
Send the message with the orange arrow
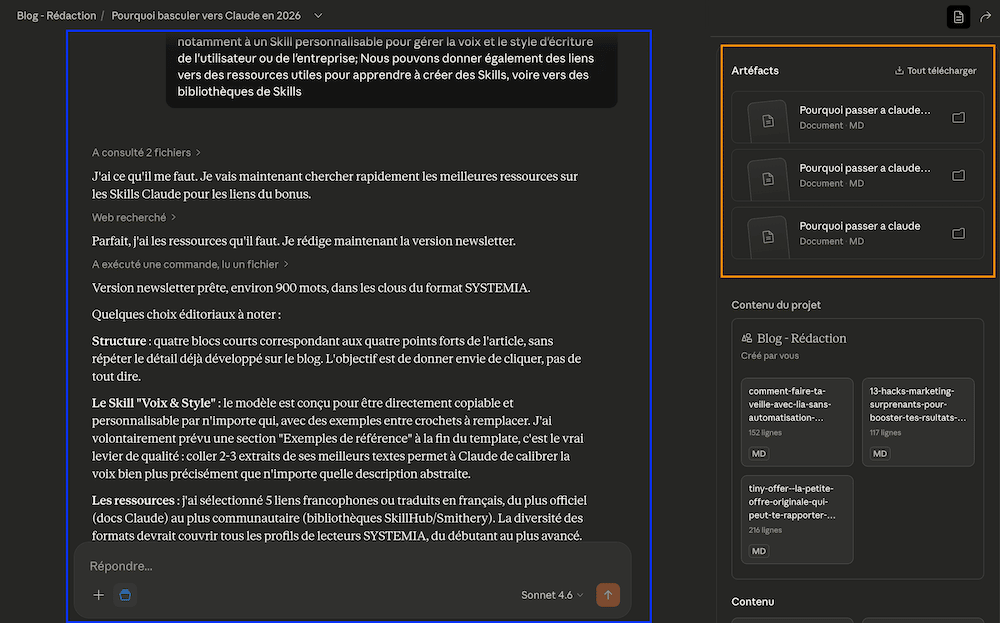(x=608, y=595)
